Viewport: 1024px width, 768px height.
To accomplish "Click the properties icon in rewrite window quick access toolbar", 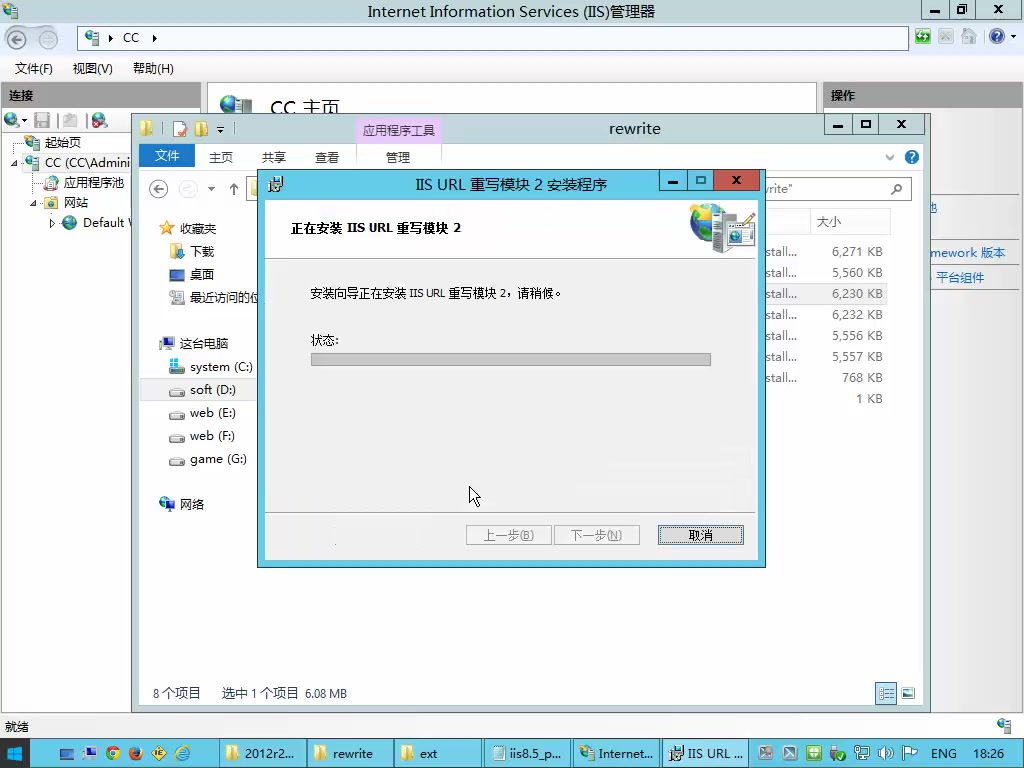I will [180, 129].
